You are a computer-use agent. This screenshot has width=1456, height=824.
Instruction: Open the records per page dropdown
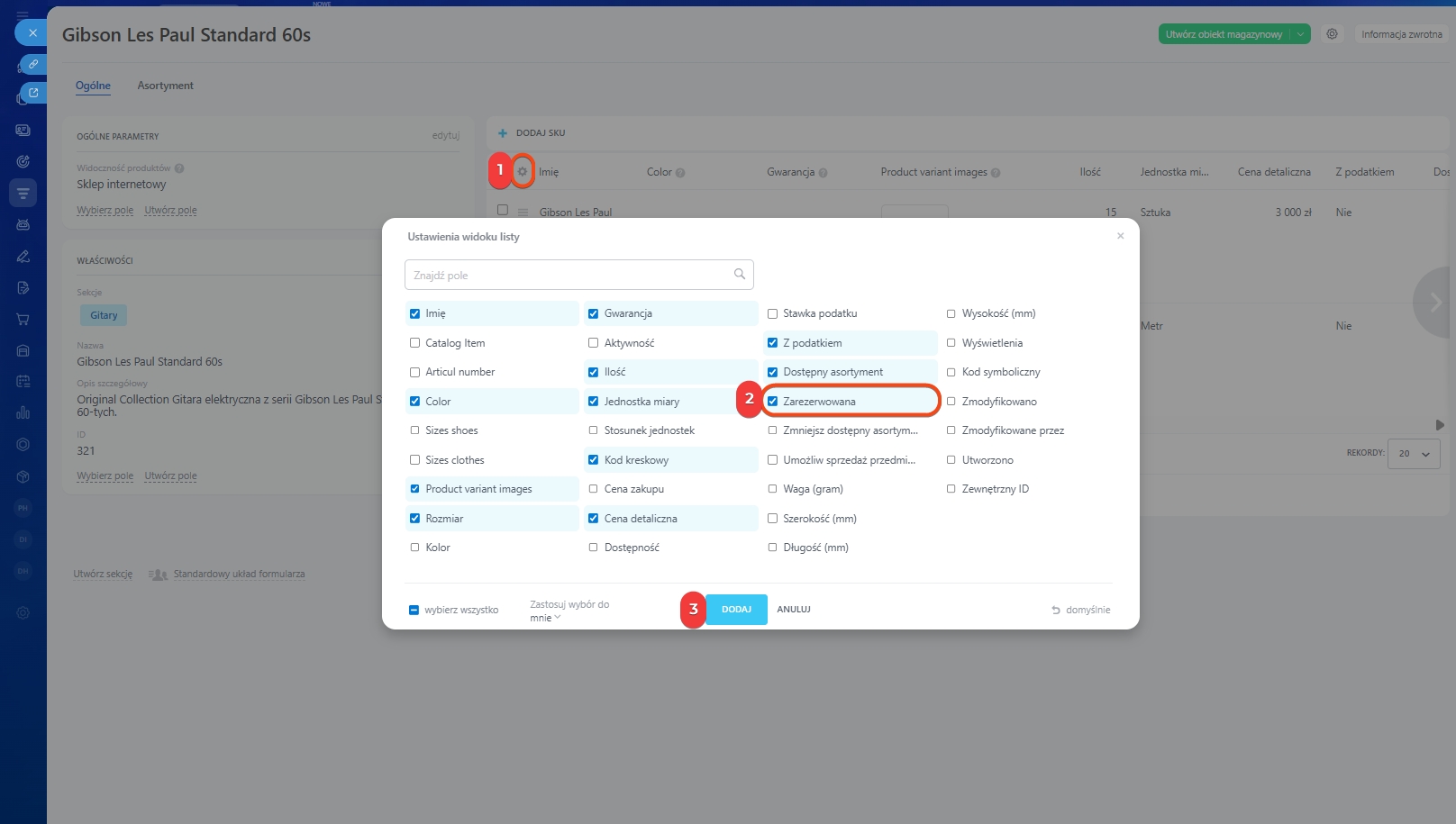point(1414,454)
